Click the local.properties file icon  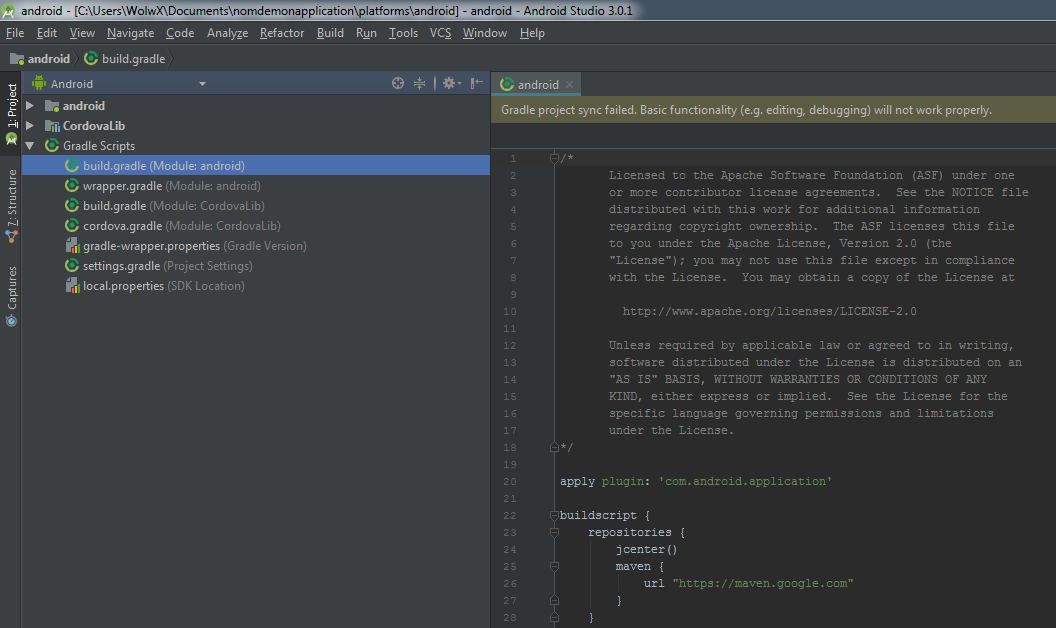pyautogui.click(x=72, y=286)
